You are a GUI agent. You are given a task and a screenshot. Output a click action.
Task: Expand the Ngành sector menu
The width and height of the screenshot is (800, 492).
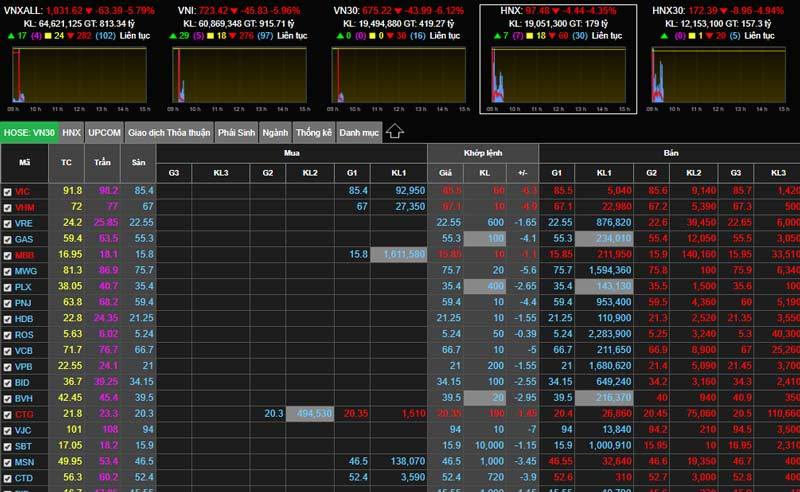pos(274,132)
